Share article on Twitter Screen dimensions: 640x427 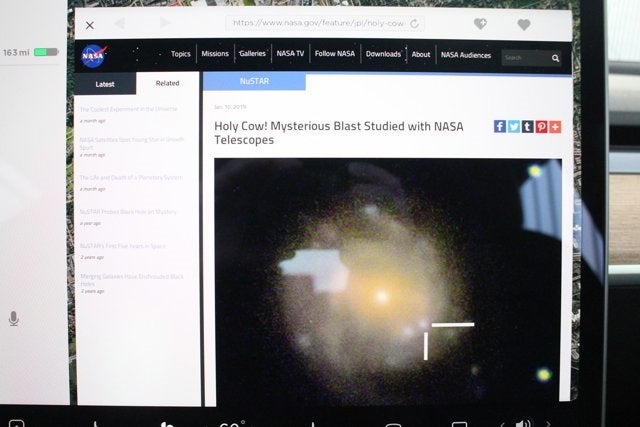pyautogui.click(x=514, y=126)
